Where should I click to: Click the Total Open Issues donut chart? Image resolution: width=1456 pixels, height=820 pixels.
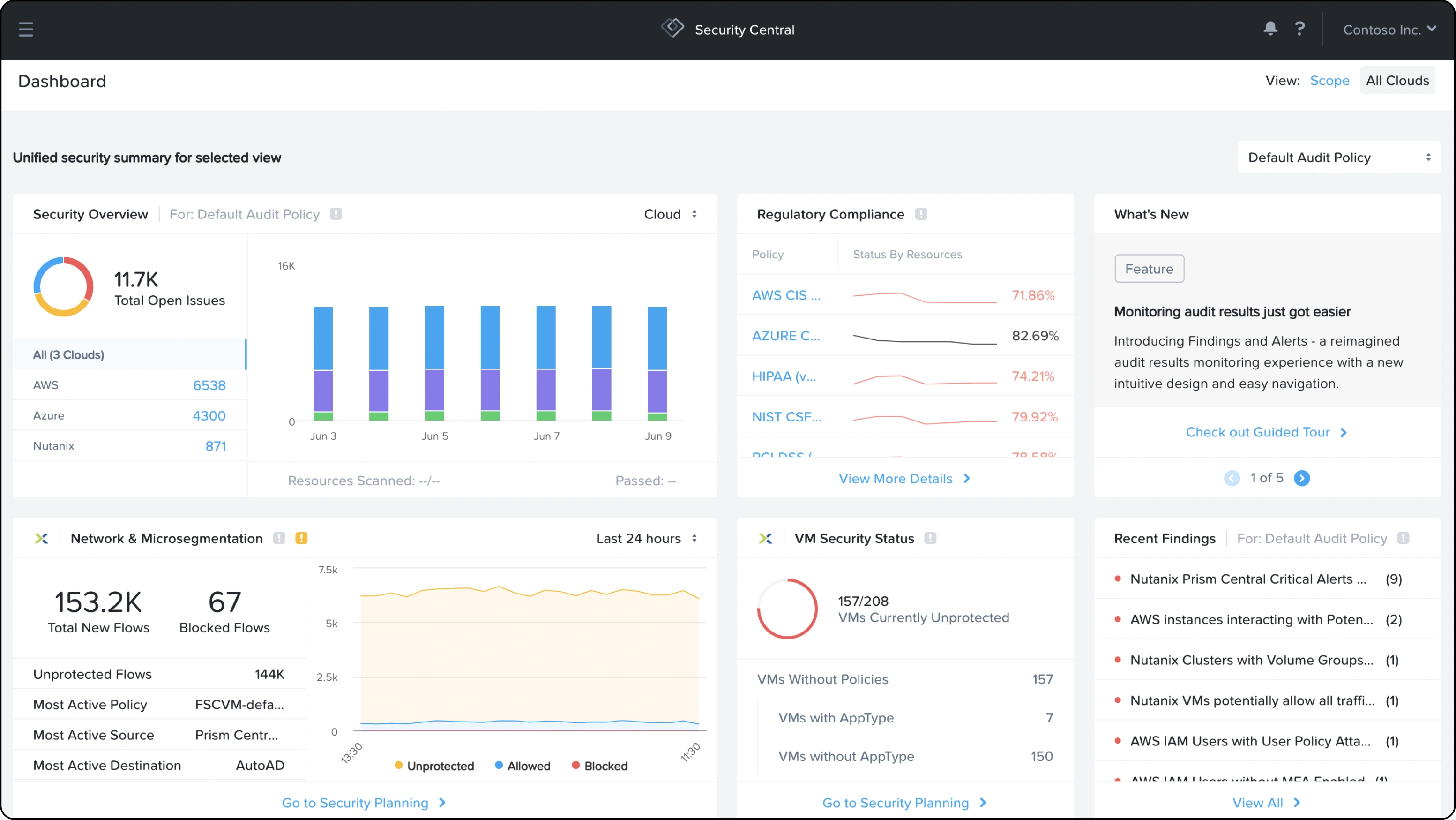pyautogui.click(x=63, y=287)
